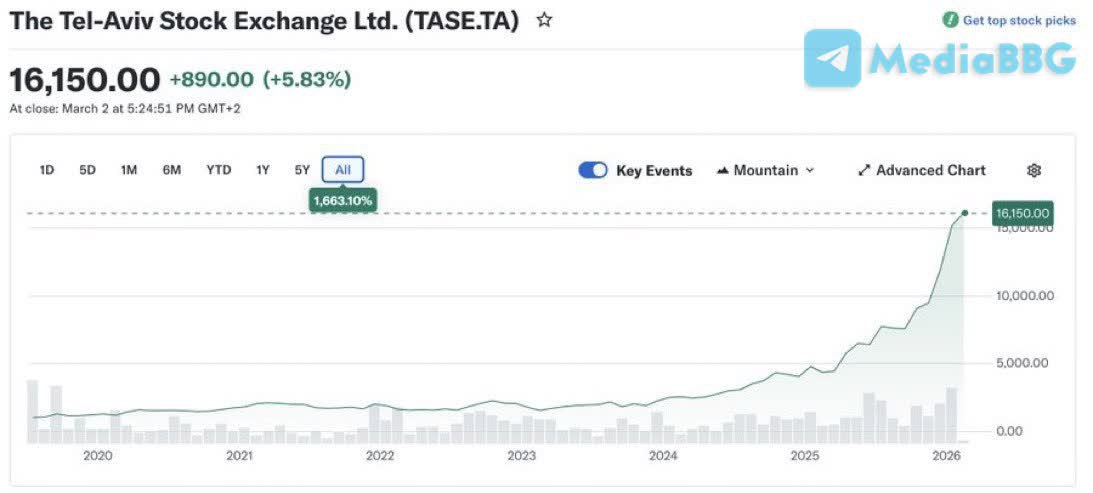Select the 1D time range
The height and width of the screenshot is (493, 1093).
[x=47, y=170]
